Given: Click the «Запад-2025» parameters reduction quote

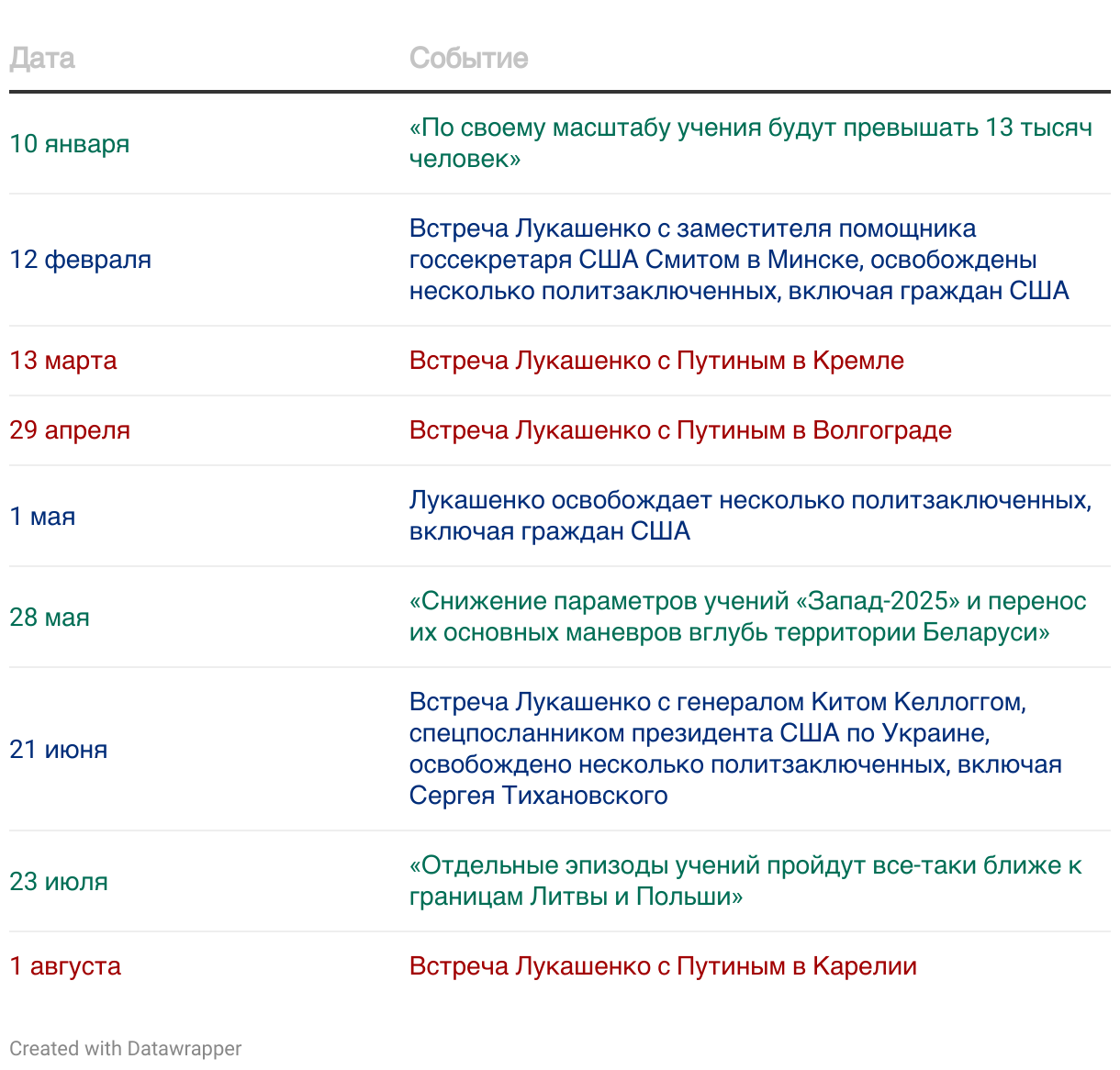Looking at the screenshot, I should click(x=747, y=617).
